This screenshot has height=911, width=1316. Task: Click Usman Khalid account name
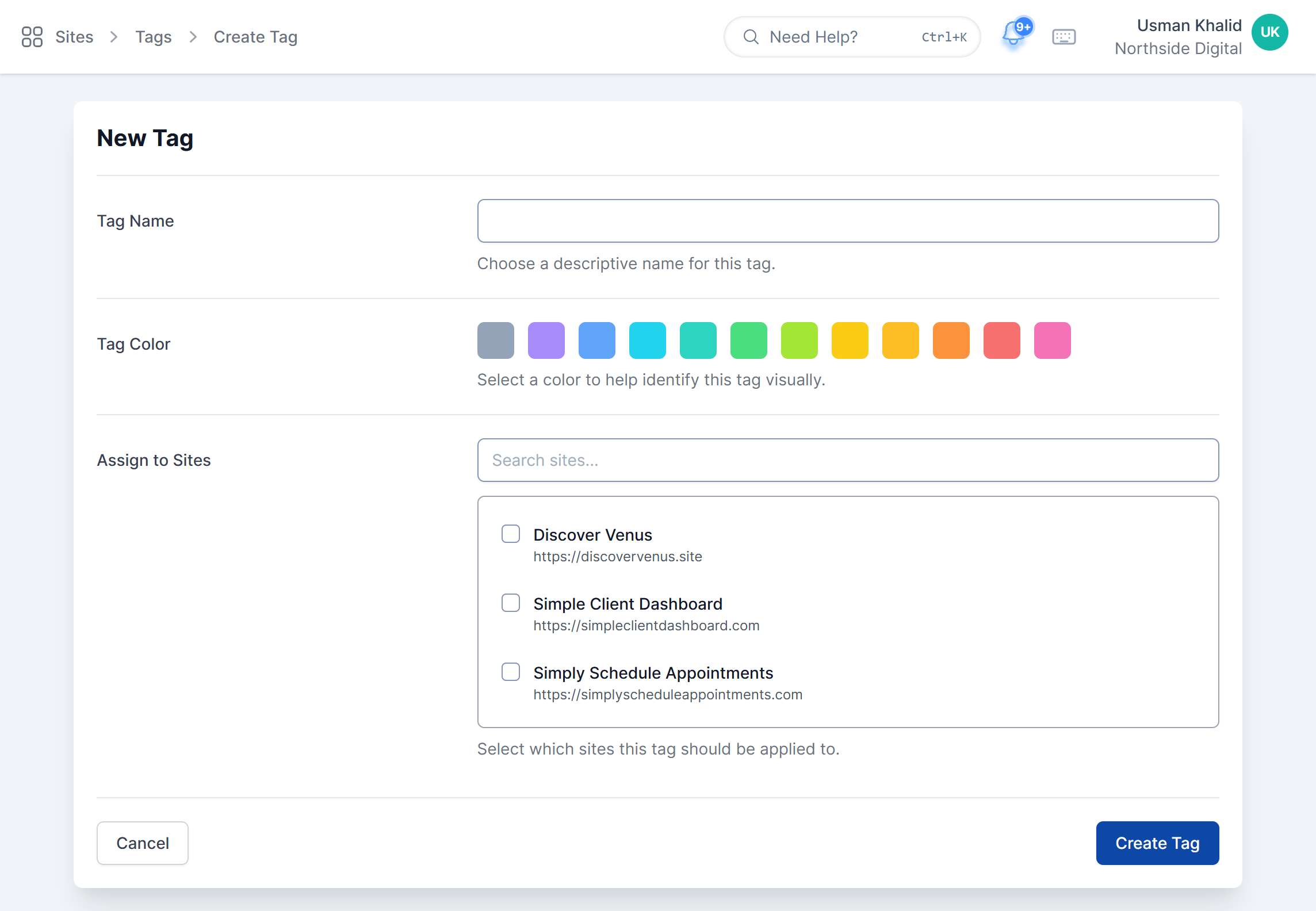tap(1189, 25)
